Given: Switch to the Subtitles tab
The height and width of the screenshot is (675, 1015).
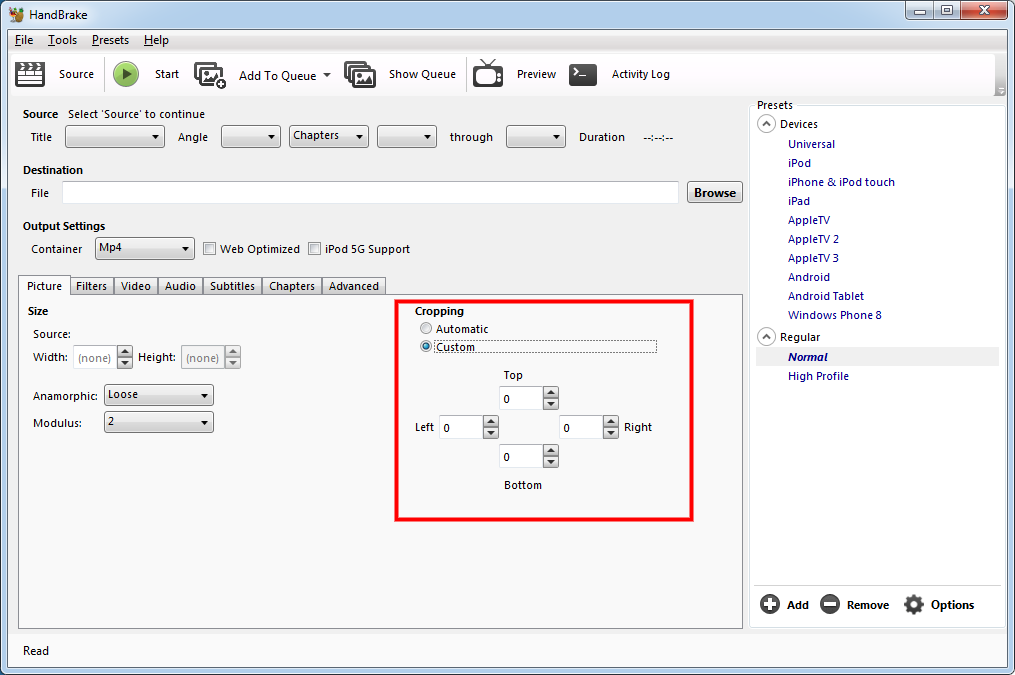Looking at the screenshot, I should (232, 286).
